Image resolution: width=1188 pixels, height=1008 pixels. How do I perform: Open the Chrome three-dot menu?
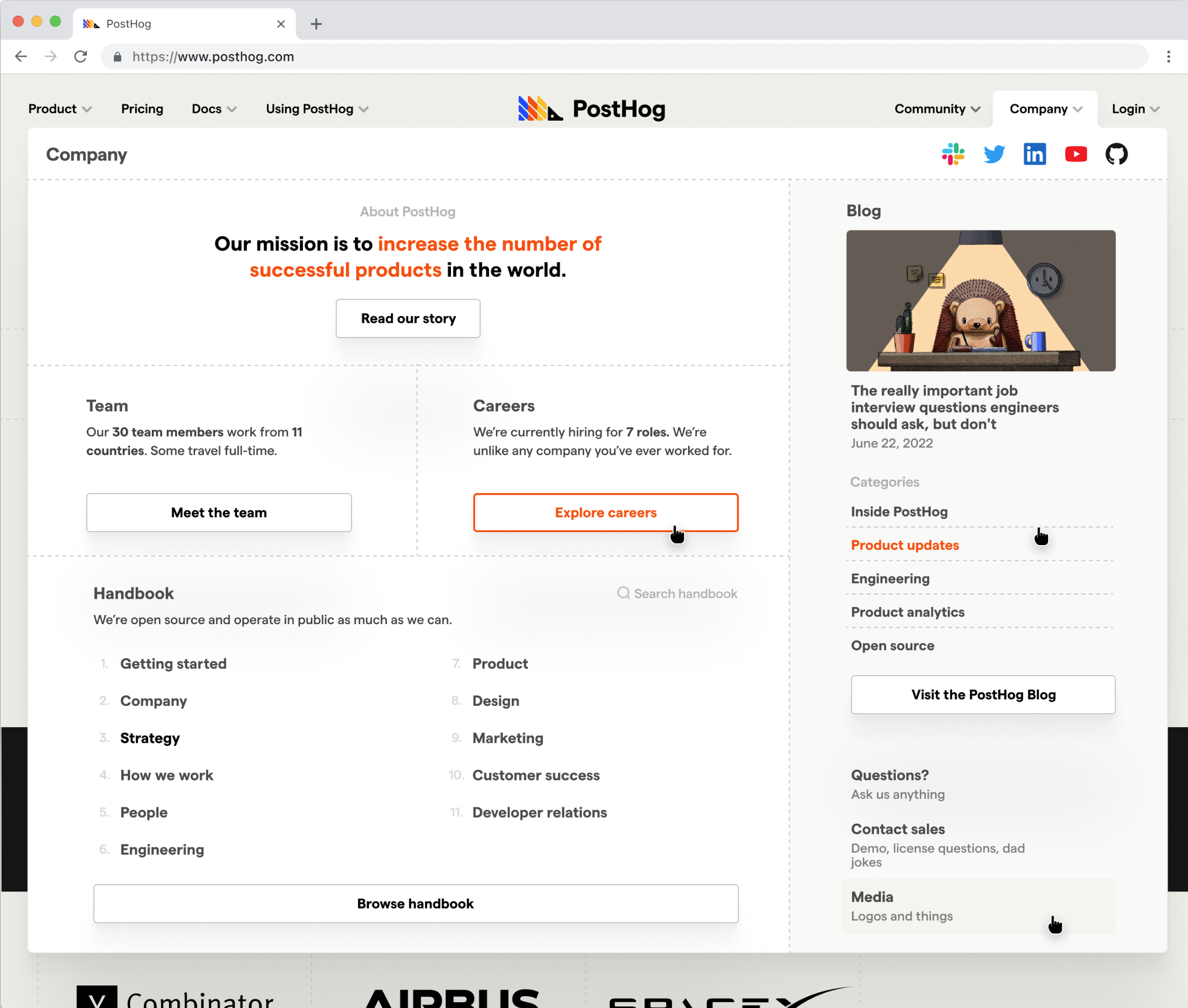1168,57
